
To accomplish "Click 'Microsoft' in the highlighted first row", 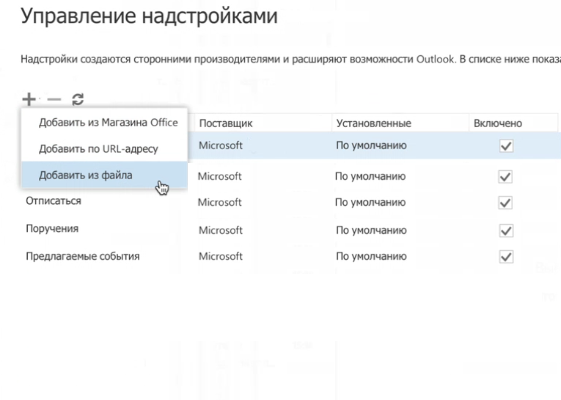I will (220, 146).
